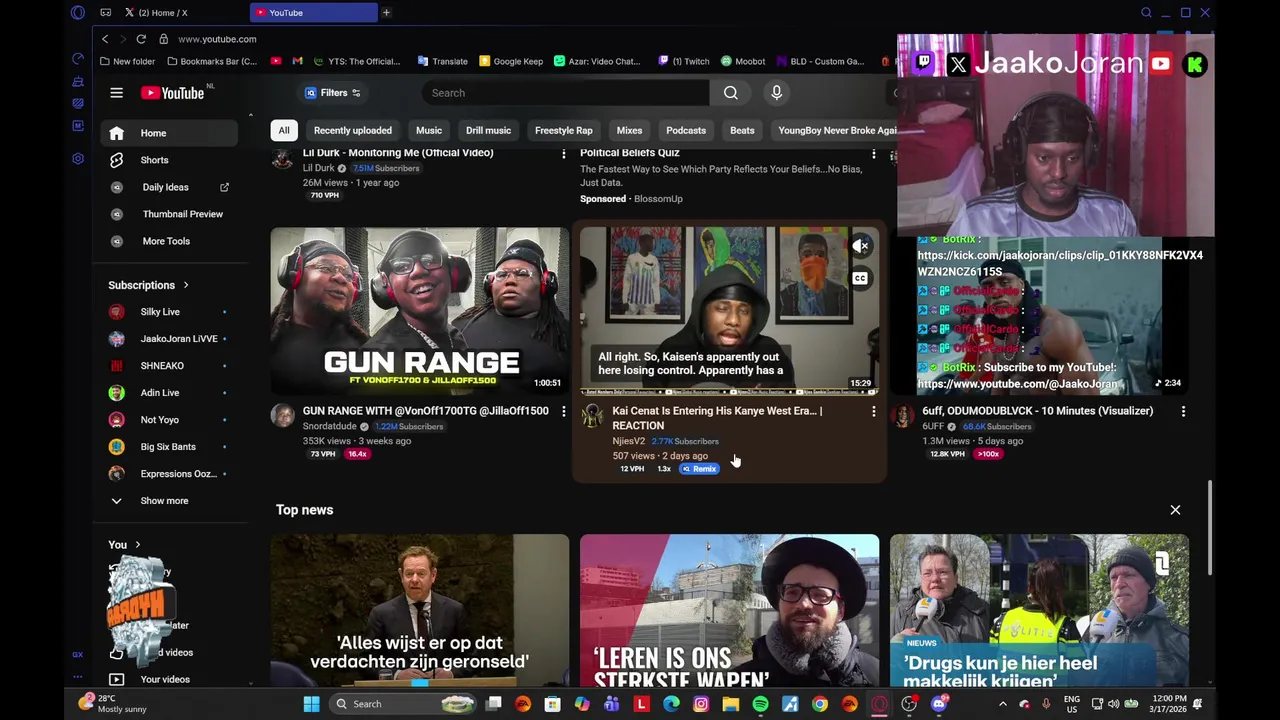The height and width of the screenshot is (720, 1280).
Task: Open More Tools in sidebar
Action: coord(165,241)
